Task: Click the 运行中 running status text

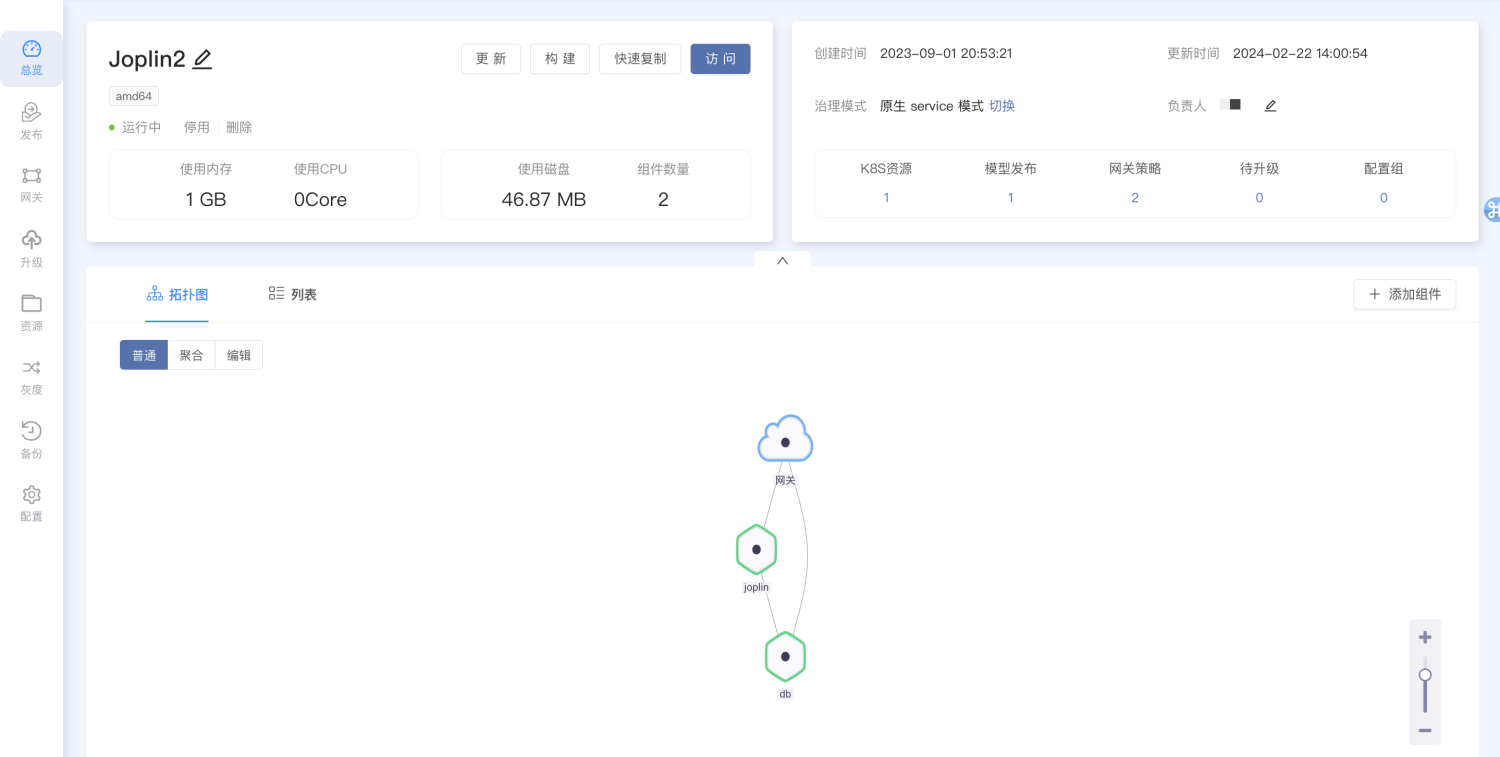Action: point(142,127)
